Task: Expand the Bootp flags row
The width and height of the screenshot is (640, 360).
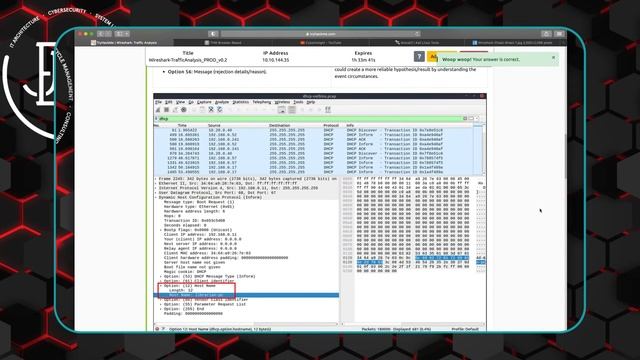Action: tap(161, 230)
